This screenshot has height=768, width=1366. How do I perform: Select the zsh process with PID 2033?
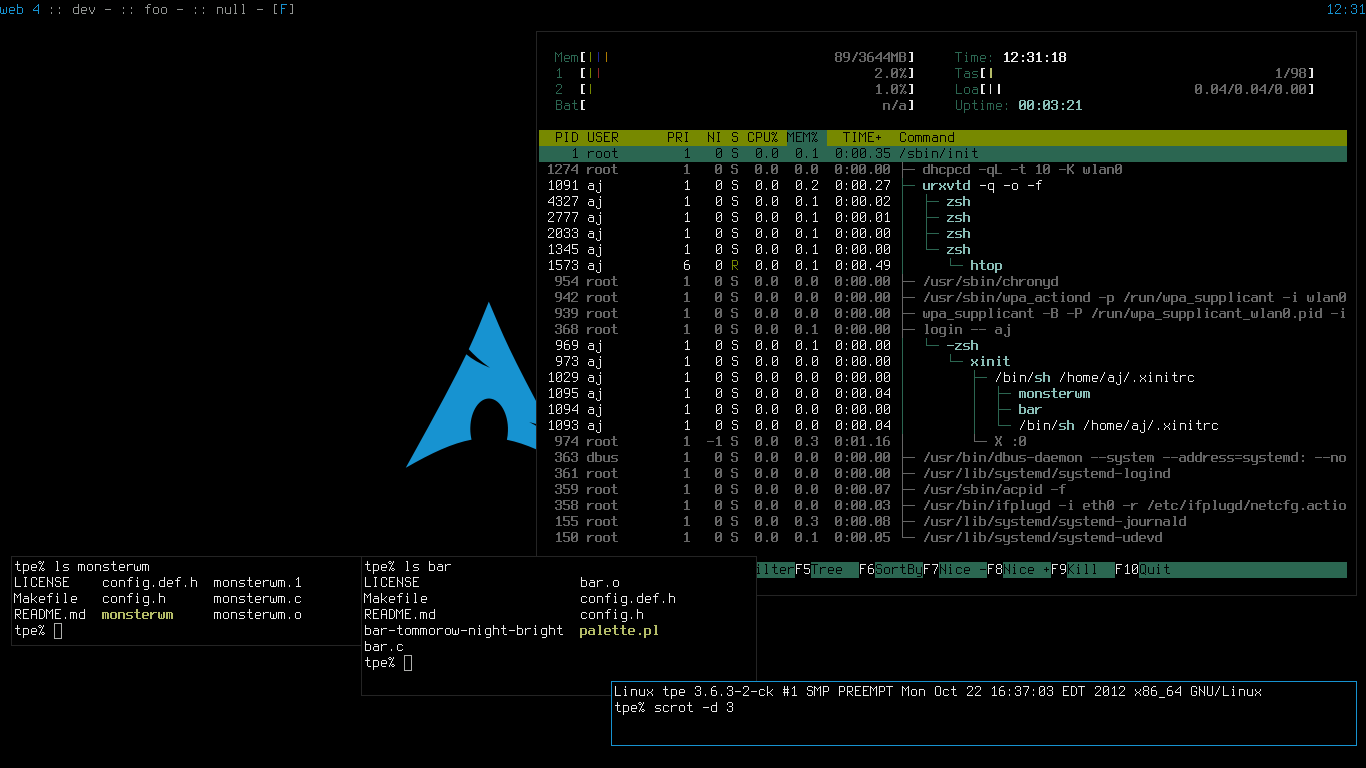pos(943,234)
